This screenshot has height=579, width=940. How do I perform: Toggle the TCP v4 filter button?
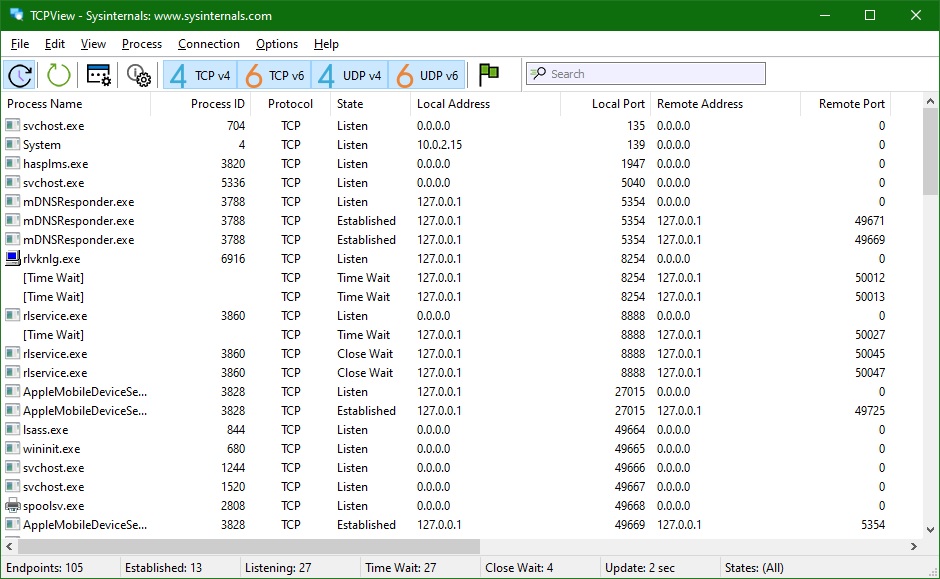(200, 76)
